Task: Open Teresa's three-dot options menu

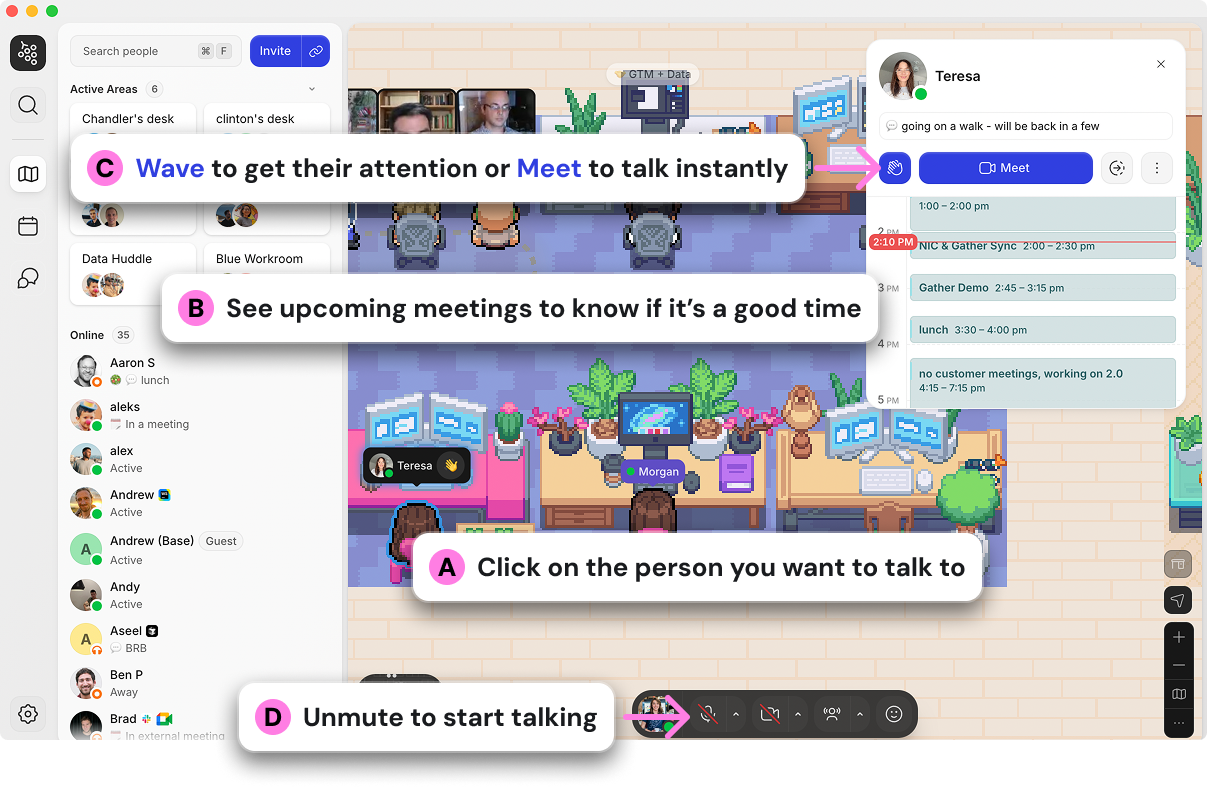Action: click(1157, 168)
